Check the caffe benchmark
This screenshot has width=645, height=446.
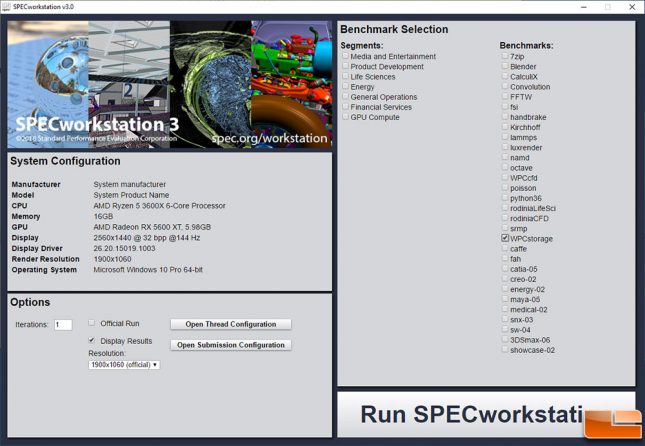click(x=505, y=249)
